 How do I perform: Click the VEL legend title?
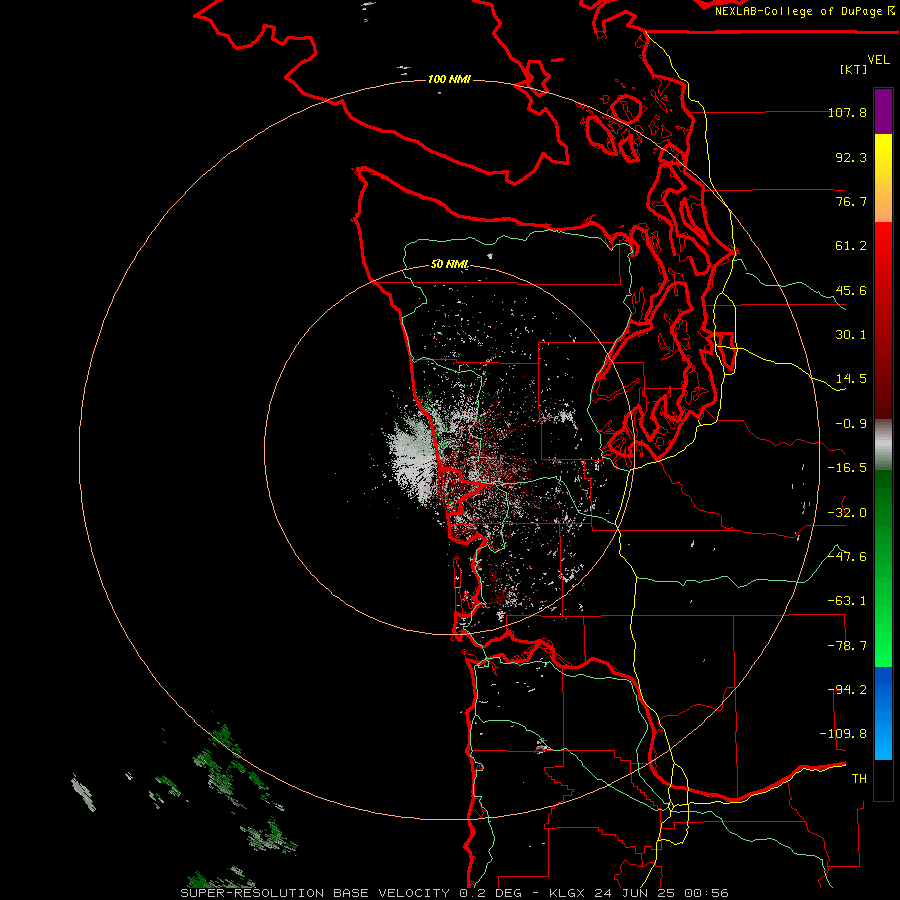pos(878,60)
